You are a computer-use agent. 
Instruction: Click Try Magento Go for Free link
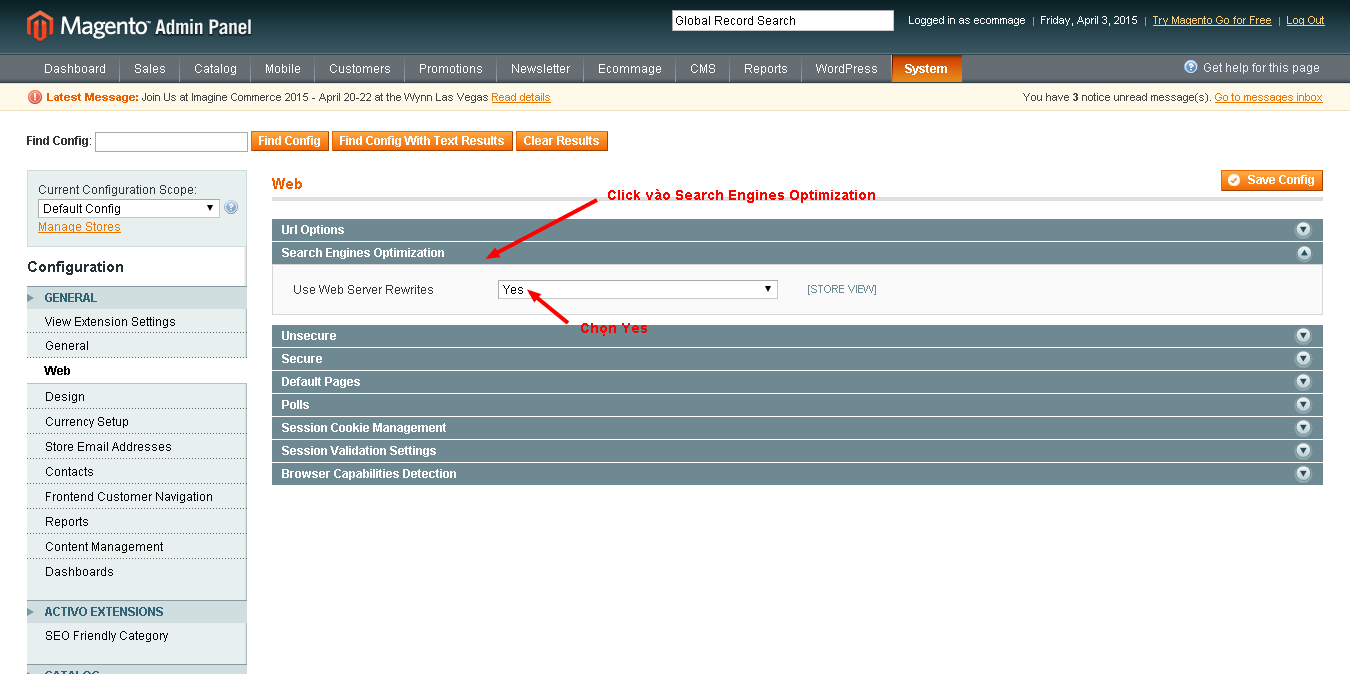(x=1212, y=20)
